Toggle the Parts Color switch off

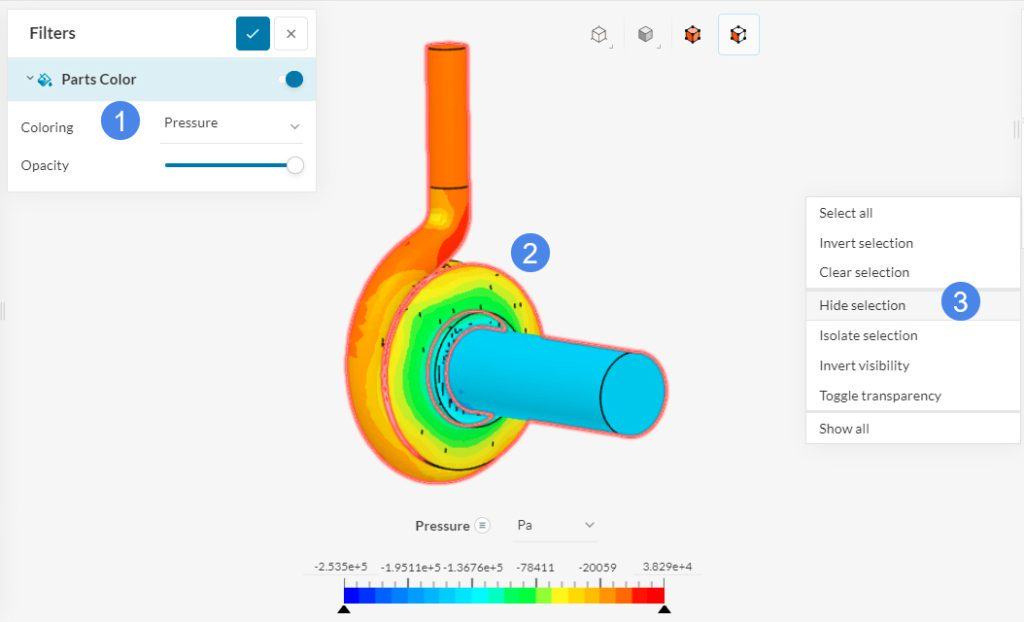tap(292, 79)
